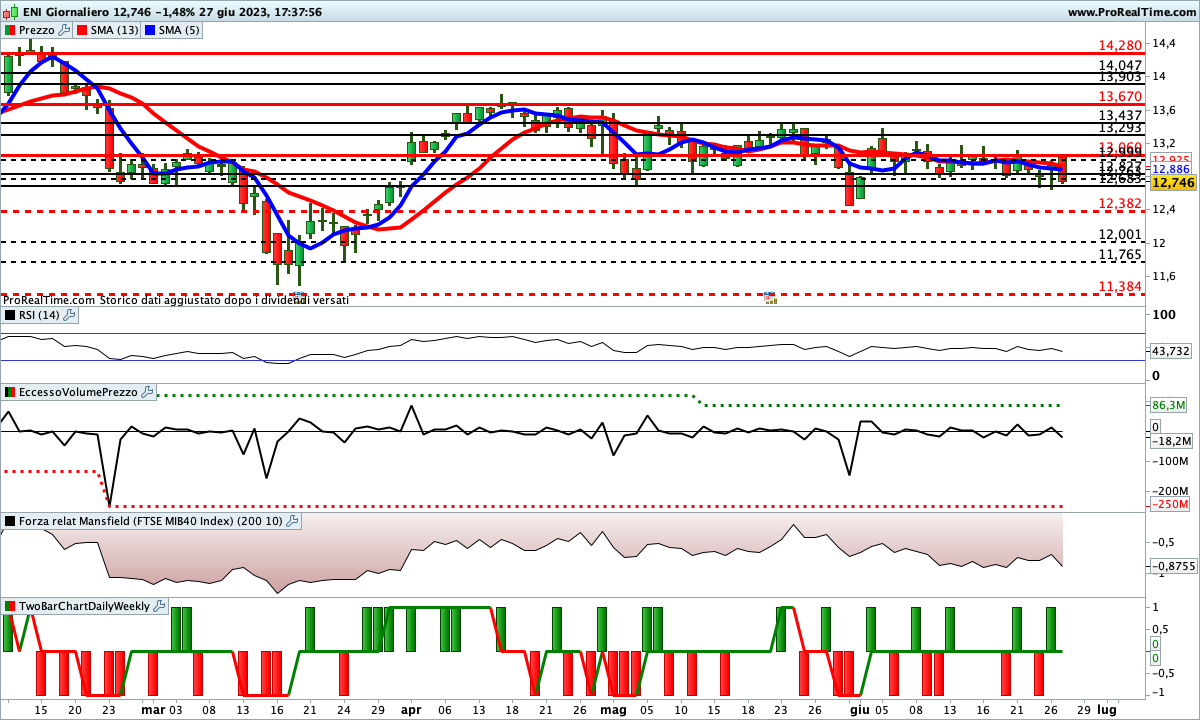The width and height of the screenshot is (1200, 720).
Task: Click the TwoBarChartDailyWeekly color swatch
Action: tap(11, 606)
